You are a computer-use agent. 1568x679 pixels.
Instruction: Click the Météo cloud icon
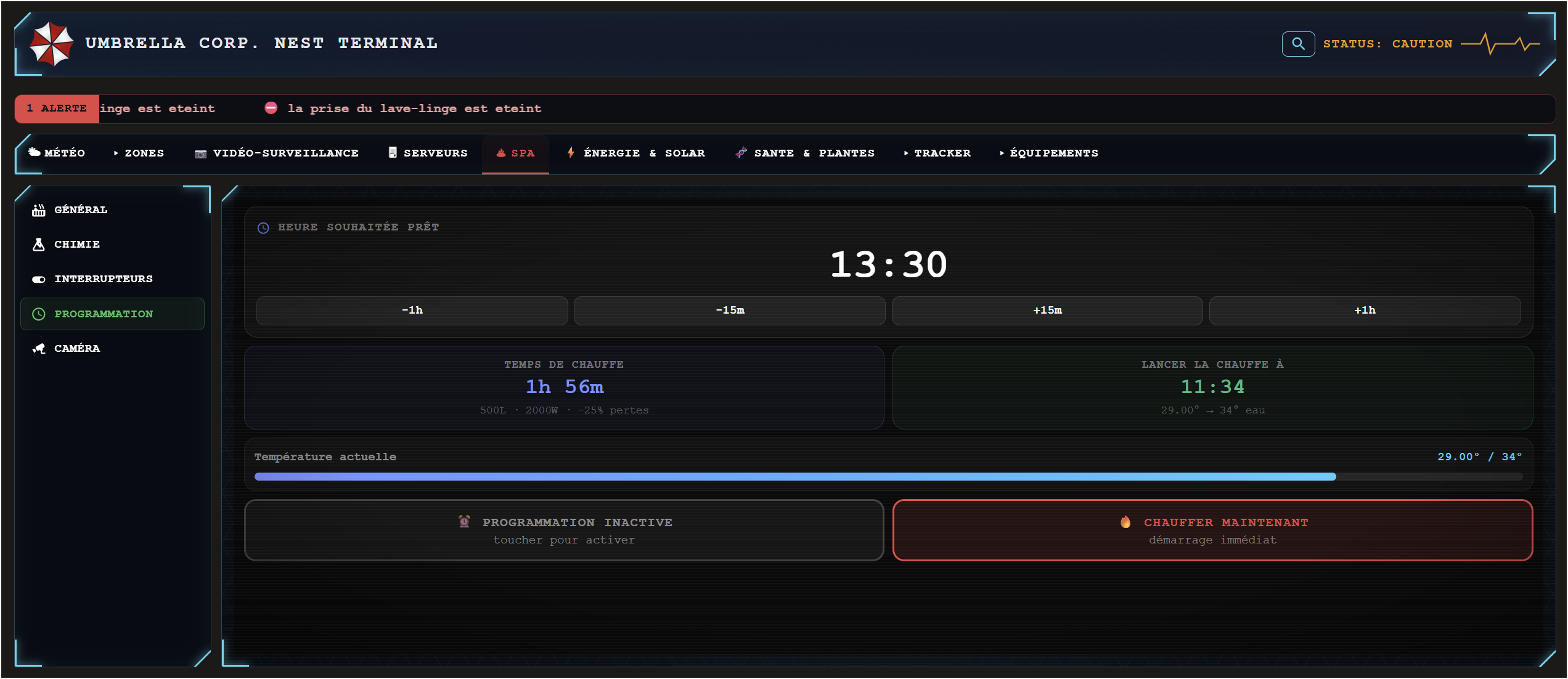[x=34, y=152]
